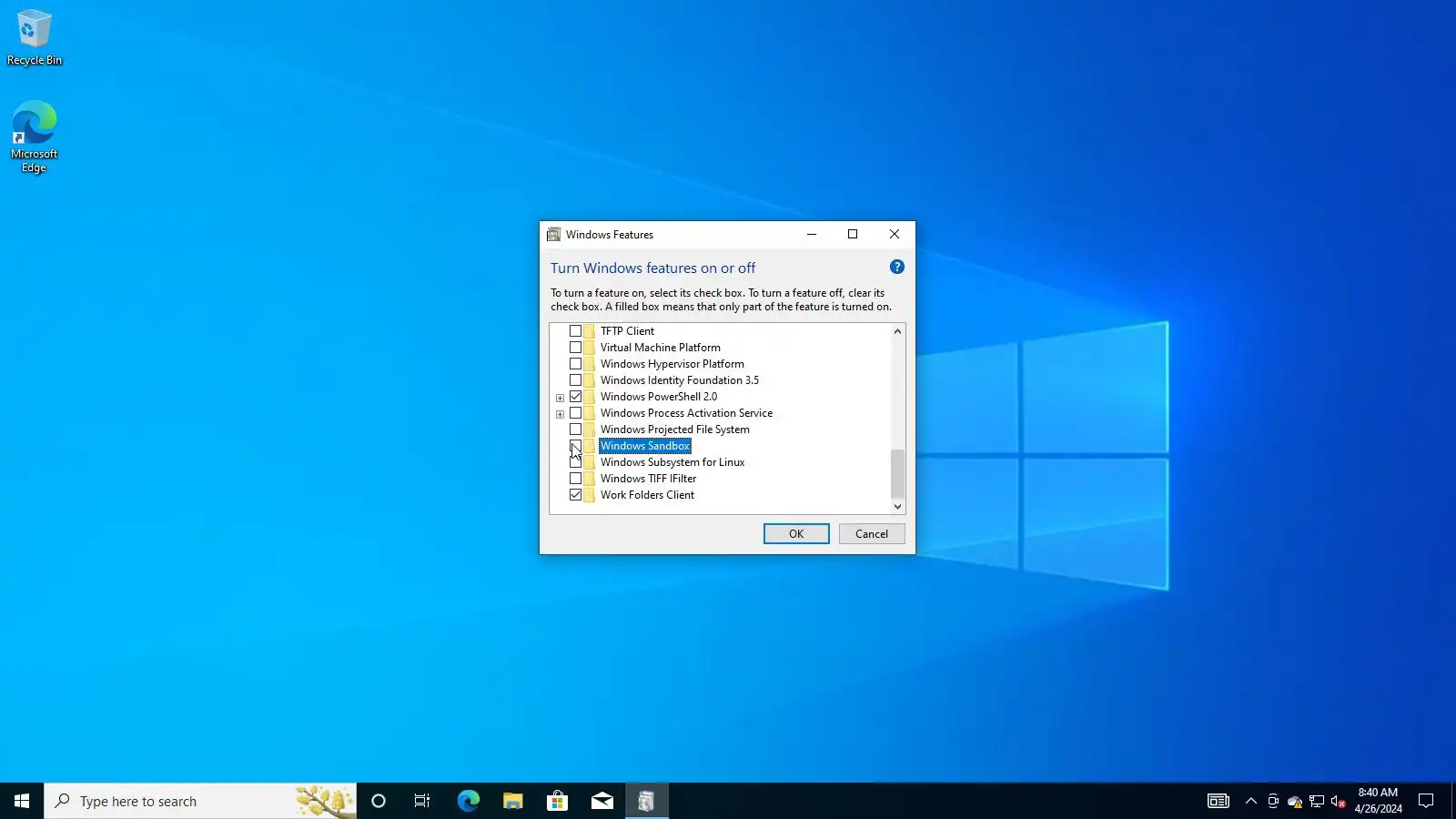This screenshot has height=819, width=1456.
Task: Show hidden system tray icons
Action: pyautogui.click(x=1251, y=801)
